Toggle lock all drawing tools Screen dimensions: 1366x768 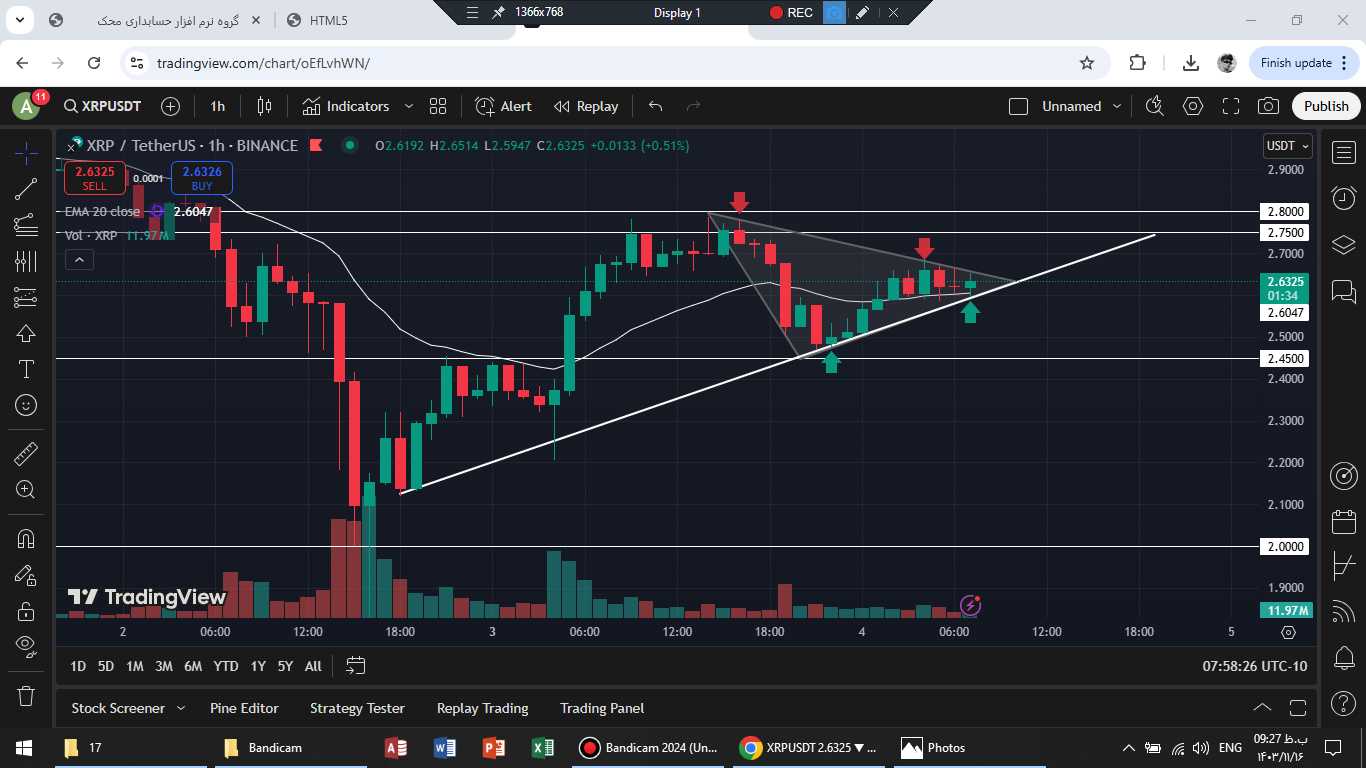pos(26,611)
